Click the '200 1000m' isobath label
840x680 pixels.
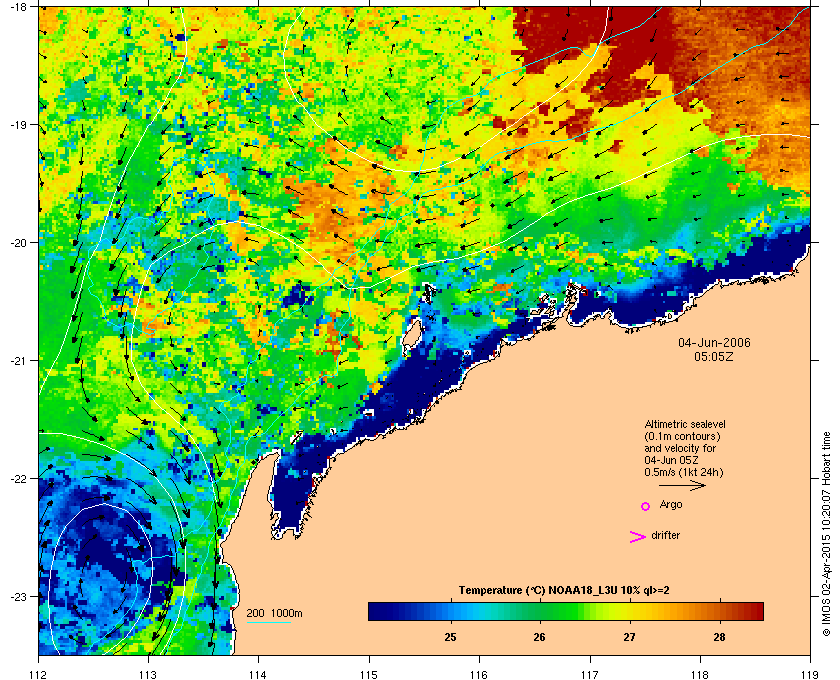[x=274, y=614]
